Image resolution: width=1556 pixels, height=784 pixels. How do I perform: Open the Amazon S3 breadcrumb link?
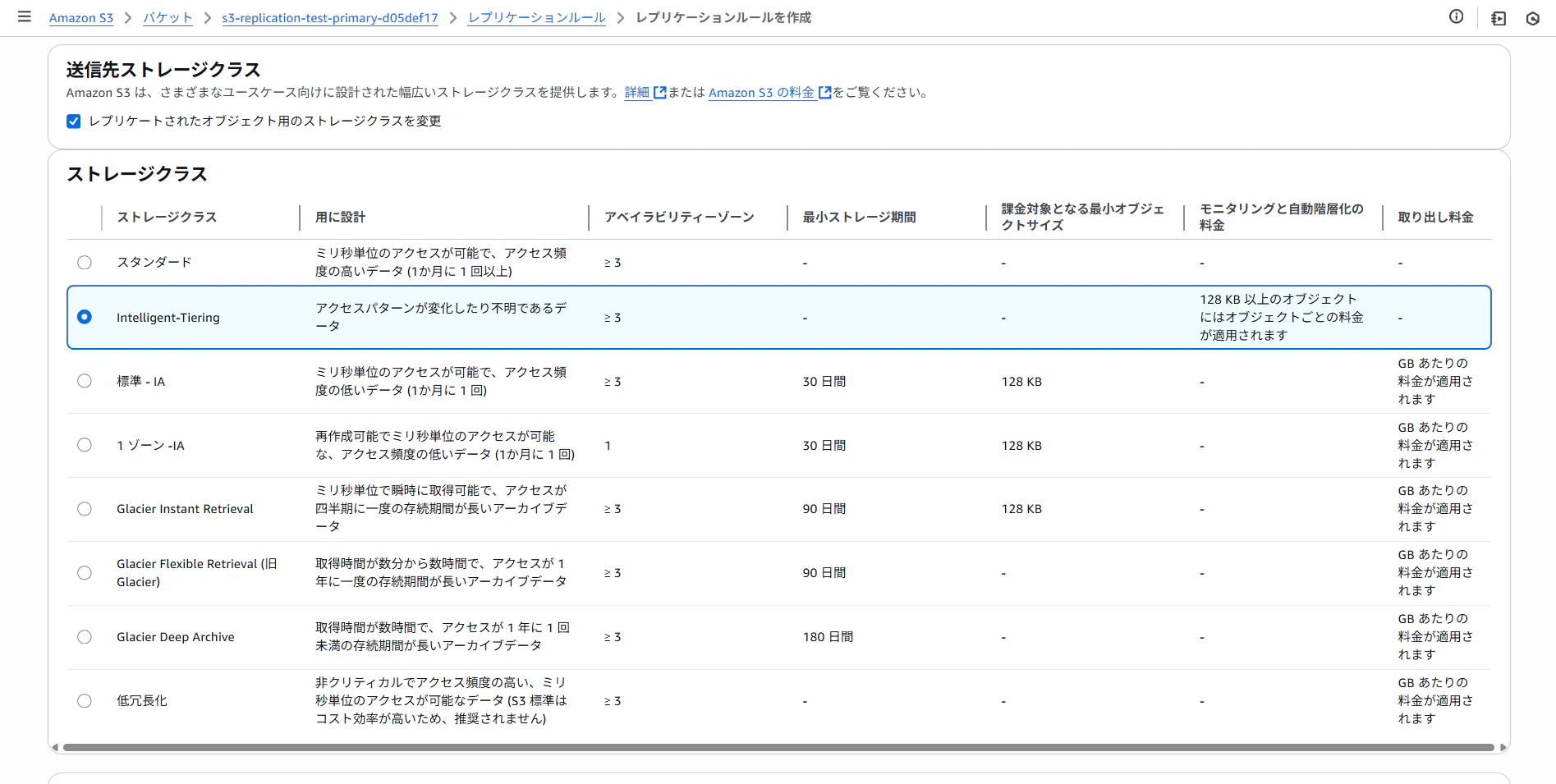(81, 17)
